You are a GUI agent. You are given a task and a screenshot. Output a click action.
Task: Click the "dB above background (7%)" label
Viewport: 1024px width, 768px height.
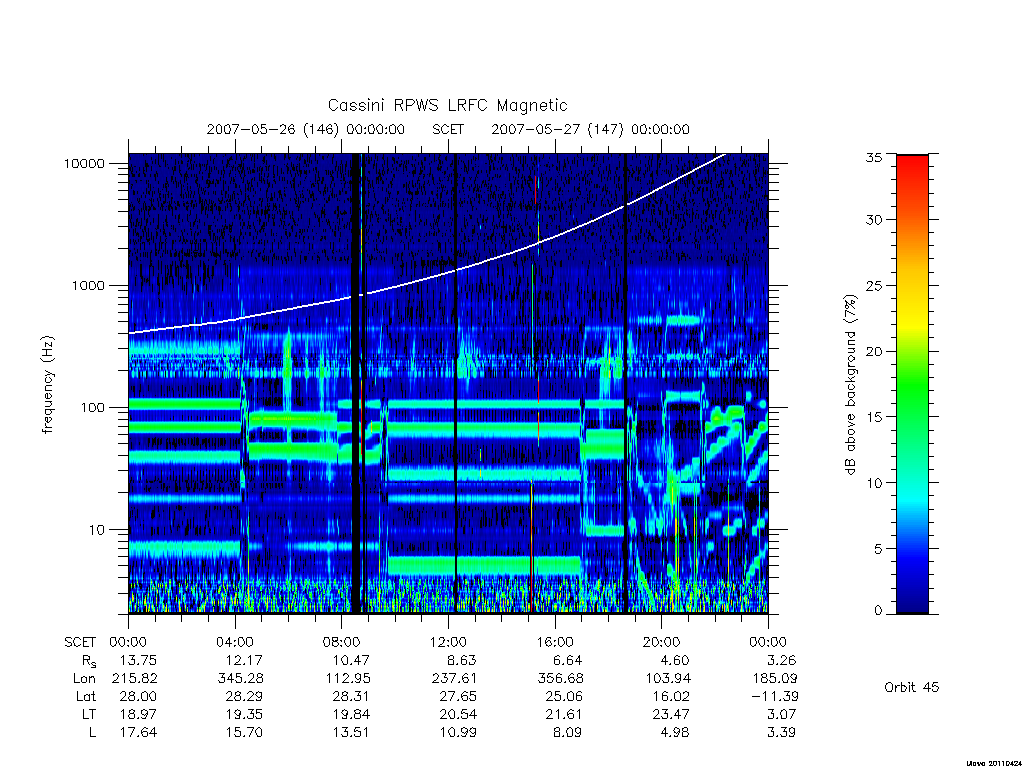coord(850,384)
